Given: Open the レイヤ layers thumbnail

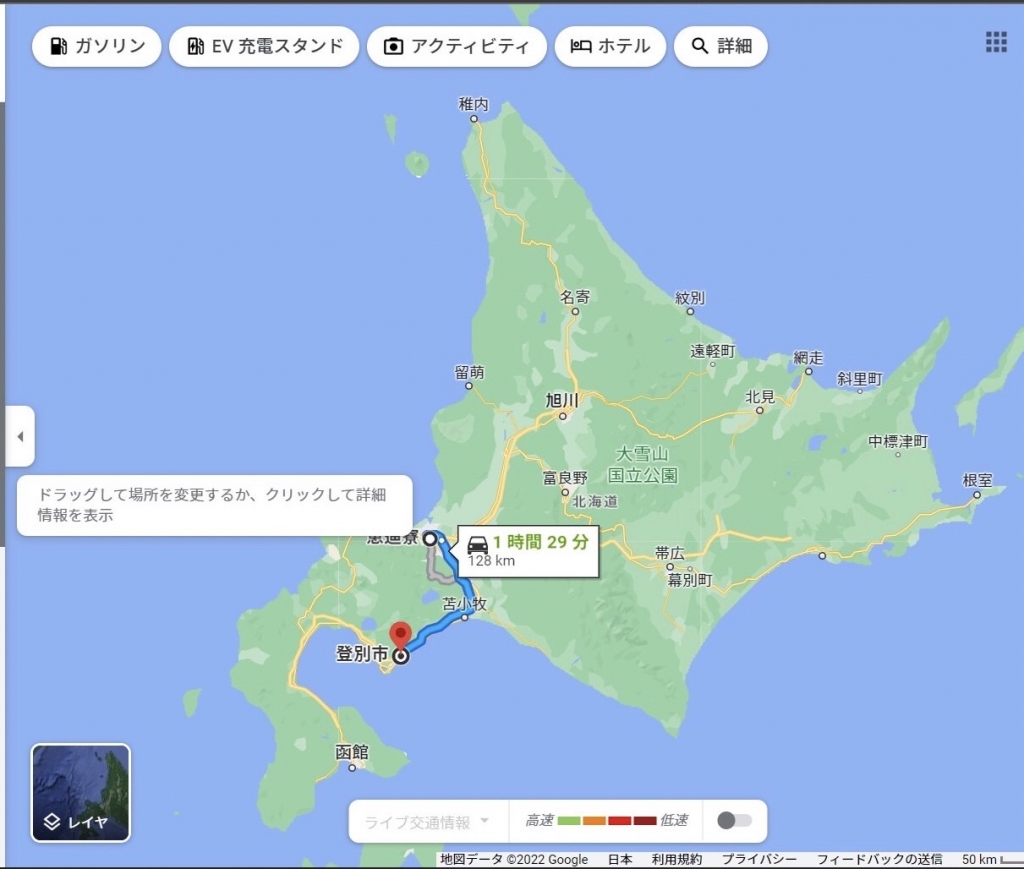Looking at the screenshot, I should click(x=81, y=793).
